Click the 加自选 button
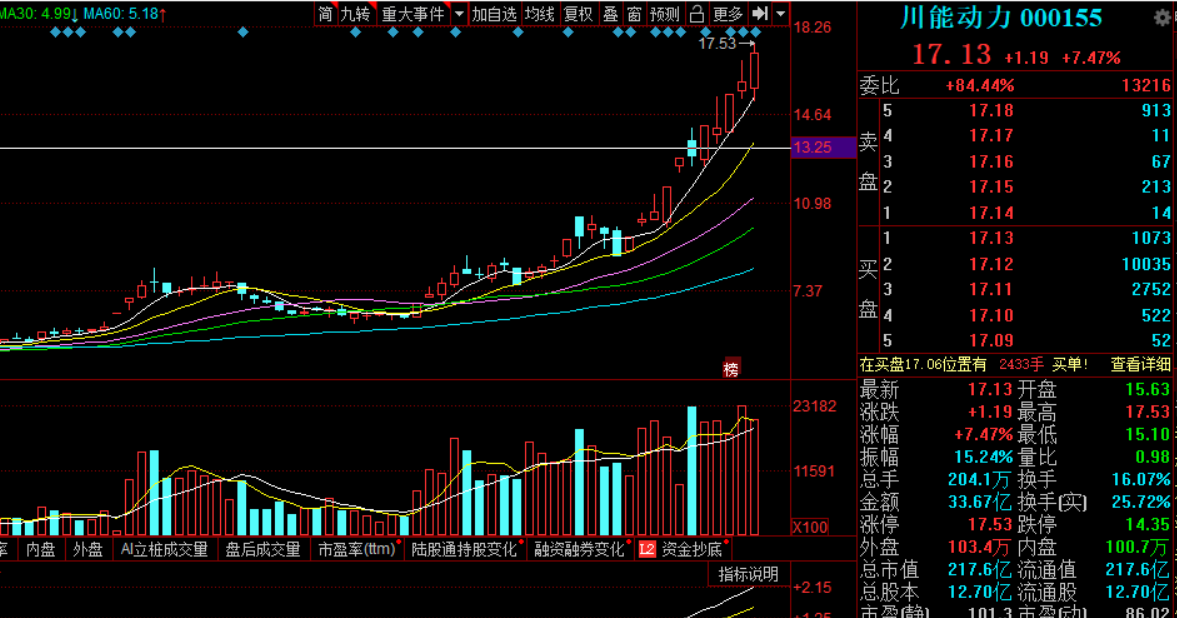The image size is (1177, 618). [495, 14]
